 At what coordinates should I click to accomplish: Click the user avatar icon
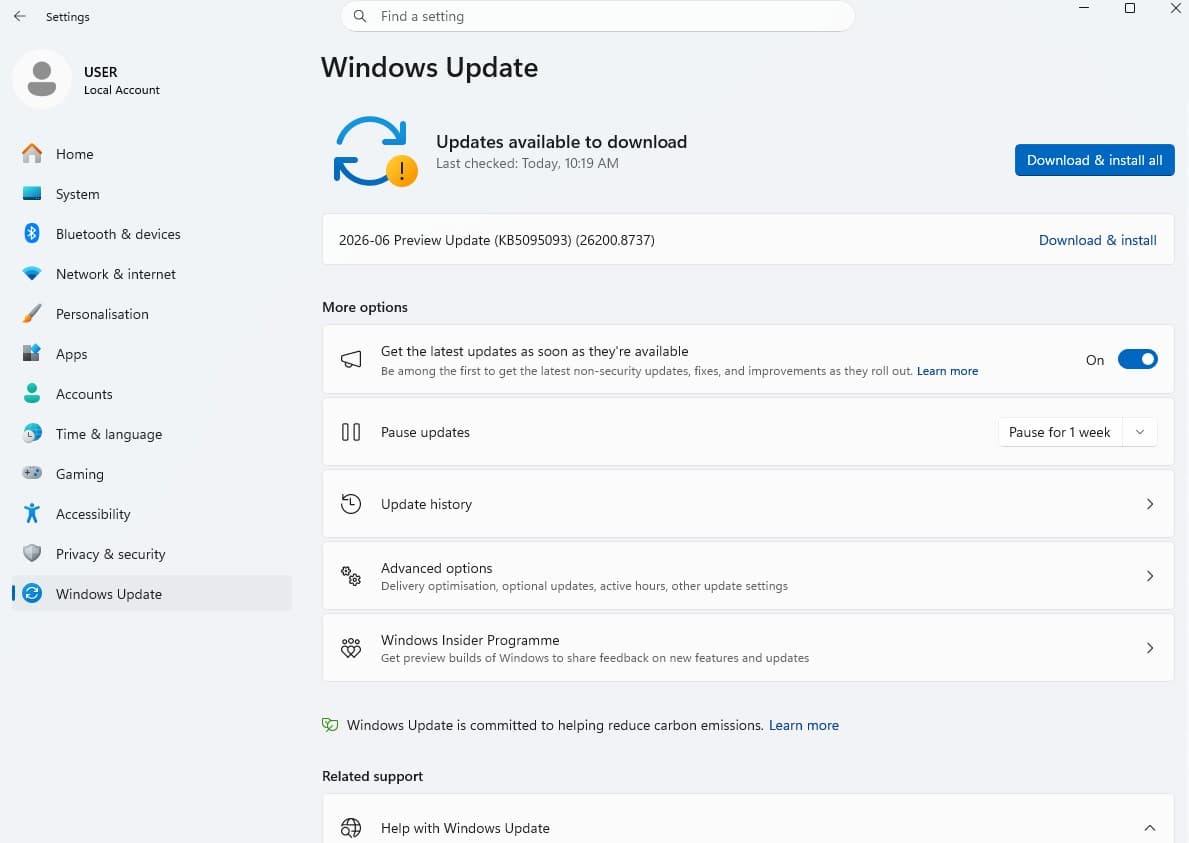click(42, 79)
